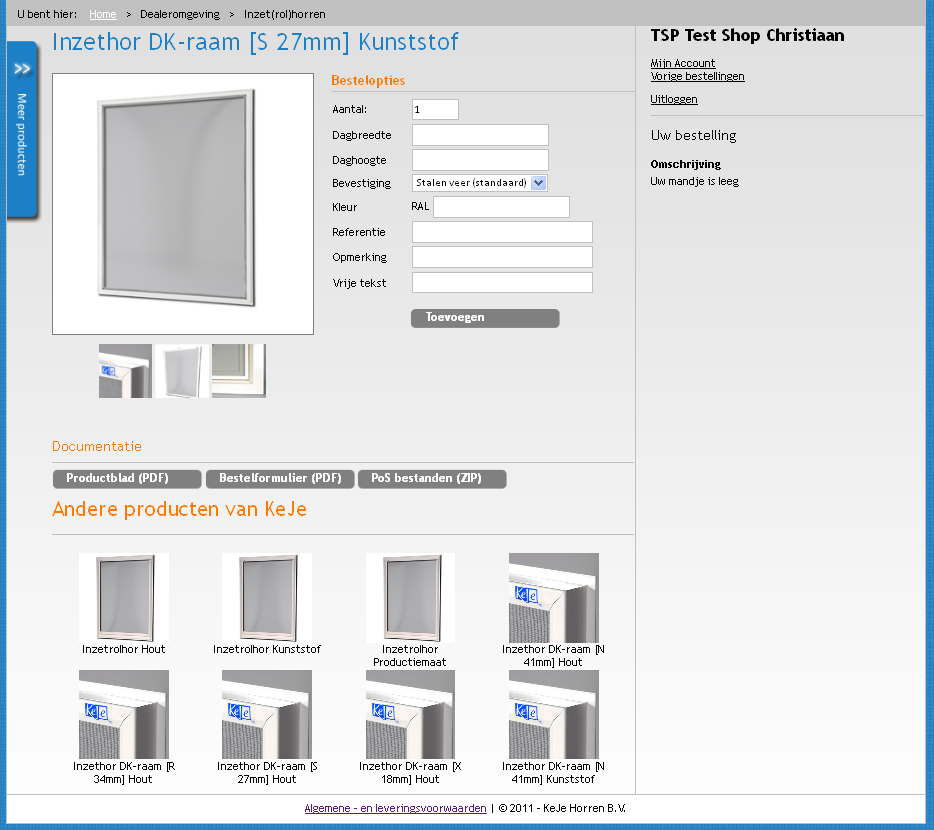Viewport: 934px width, 830px height.
Task: Open the Inzetrolhor Kunststof product image
Action: 267,597
